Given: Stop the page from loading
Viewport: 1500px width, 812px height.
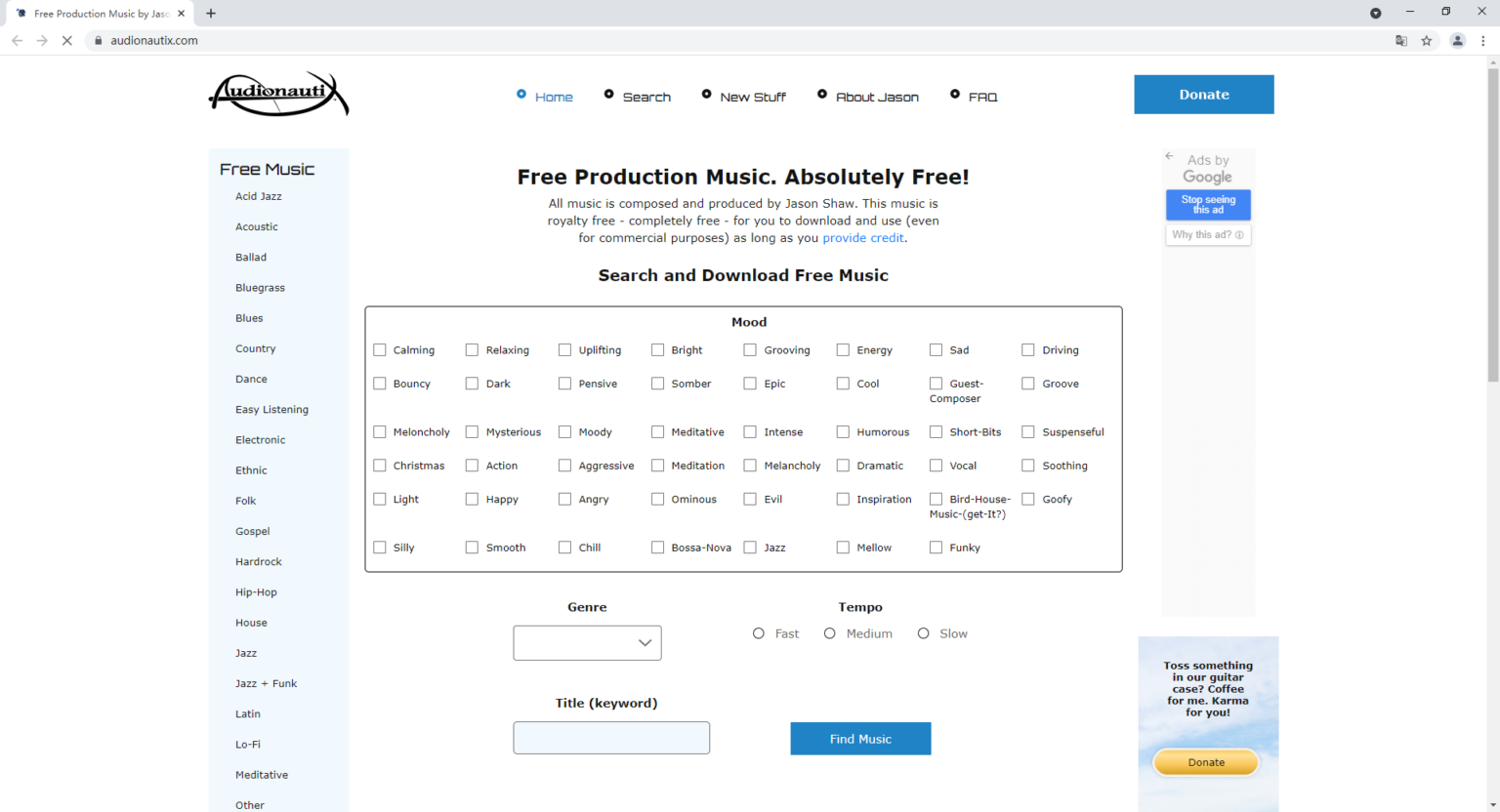Looking at the screenshot, I should (x=66, y=40).
